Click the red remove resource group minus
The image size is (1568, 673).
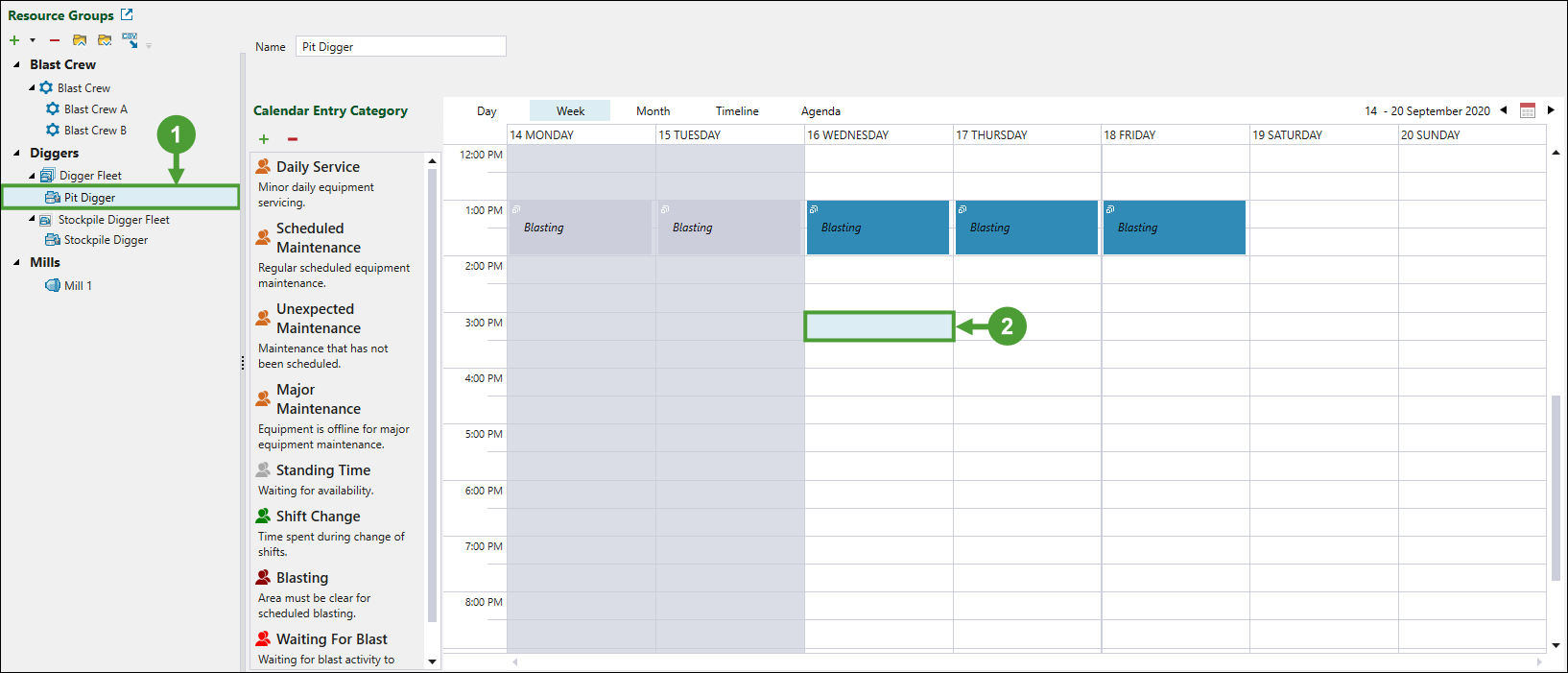[x=55, y=40]
